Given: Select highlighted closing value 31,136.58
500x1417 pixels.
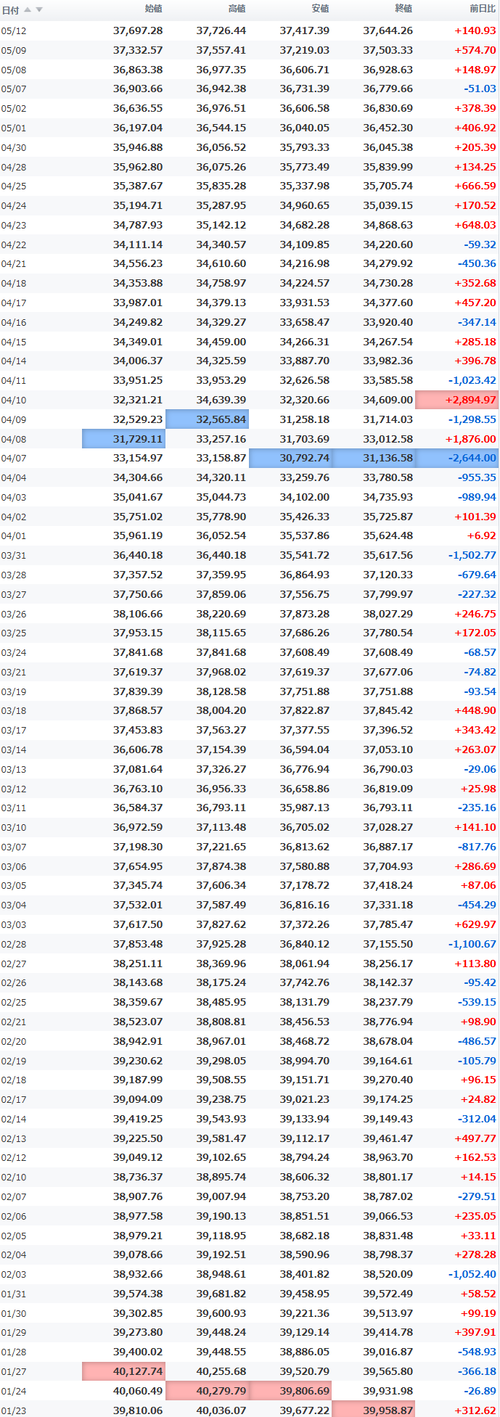Looking at the screenshot, I should pyautogui.click(x=374, y=457).
